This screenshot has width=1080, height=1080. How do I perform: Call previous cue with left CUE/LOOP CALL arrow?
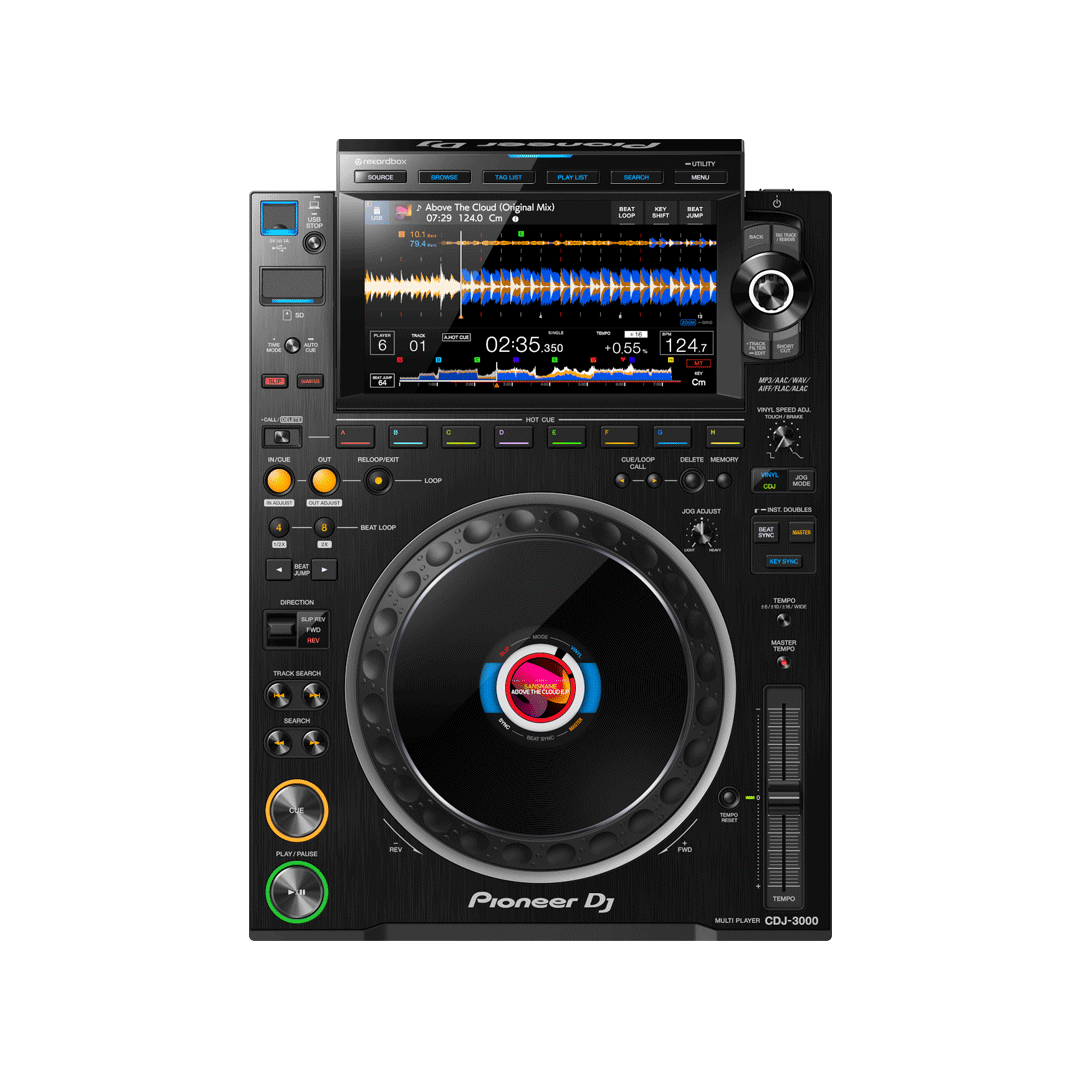tap(622, 481)
